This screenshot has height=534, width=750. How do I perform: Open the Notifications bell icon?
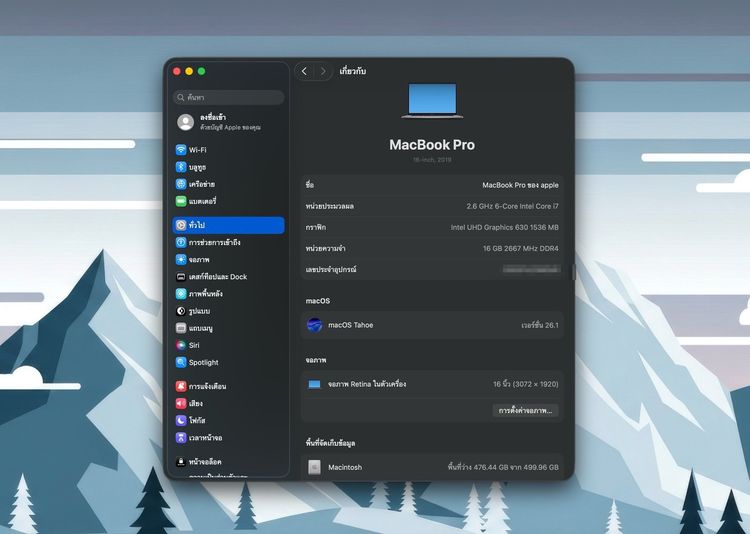pyautogui.click(x=181, y=386)
